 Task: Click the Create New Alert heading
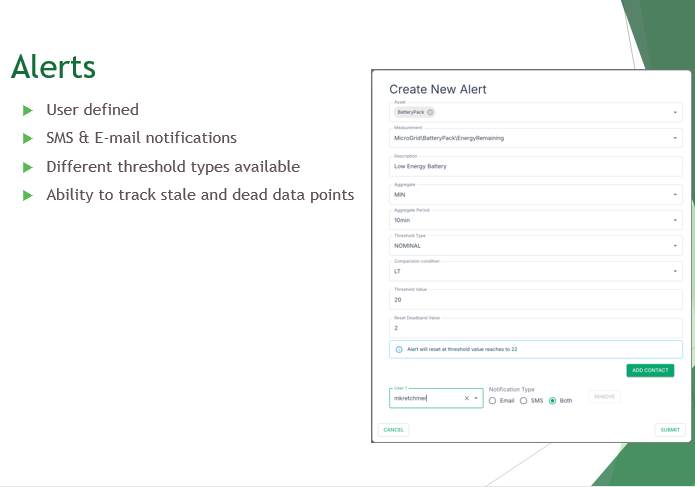(x=437, y=90)
